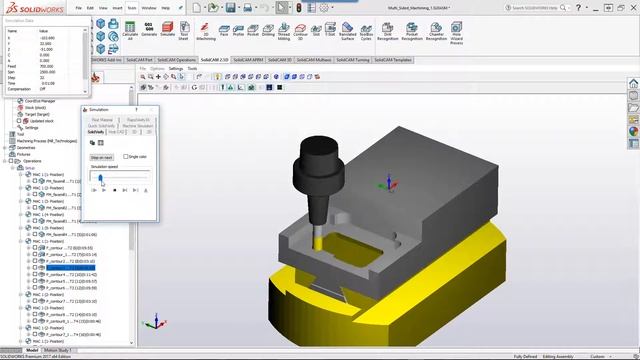This screenshot has width=640, height=360.
Task: Check the F_contour2 operation box
Action: 35,261
